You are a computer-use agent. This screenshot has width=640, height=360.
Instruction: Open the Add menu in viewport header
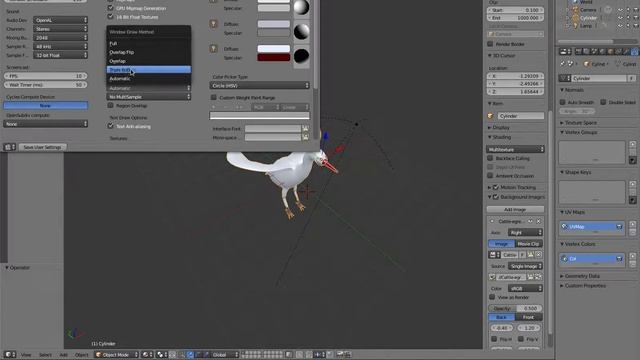coord(64,355)
